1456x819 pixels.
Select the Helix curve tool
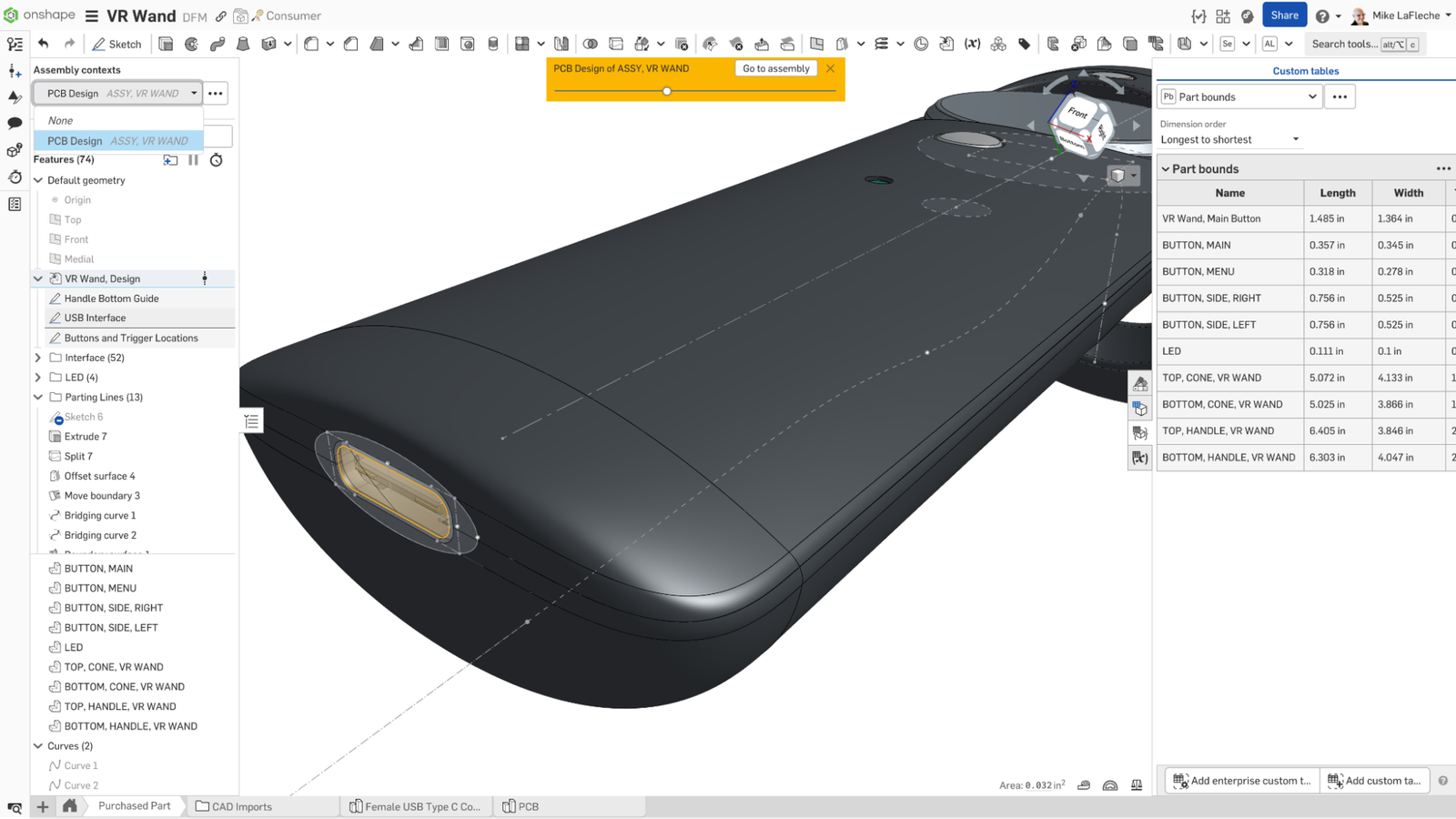[x=882, y=44]
